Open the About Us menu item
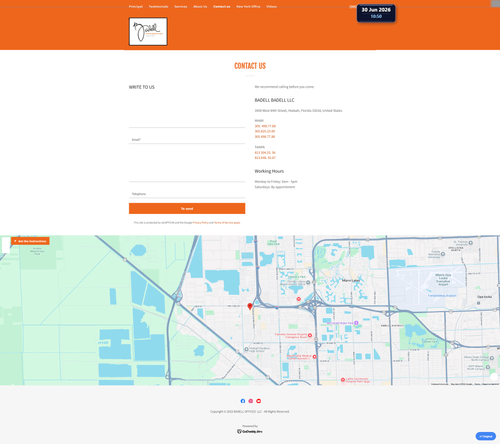The height and width of the screenshot is (444, 500). (200, 6)
